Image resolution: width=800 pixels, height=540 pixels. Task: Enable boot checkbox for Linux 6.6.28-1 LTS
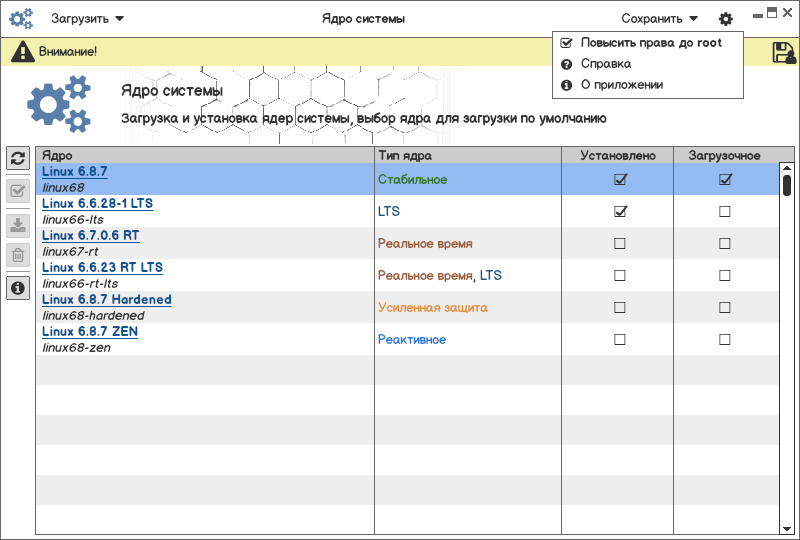725,211
